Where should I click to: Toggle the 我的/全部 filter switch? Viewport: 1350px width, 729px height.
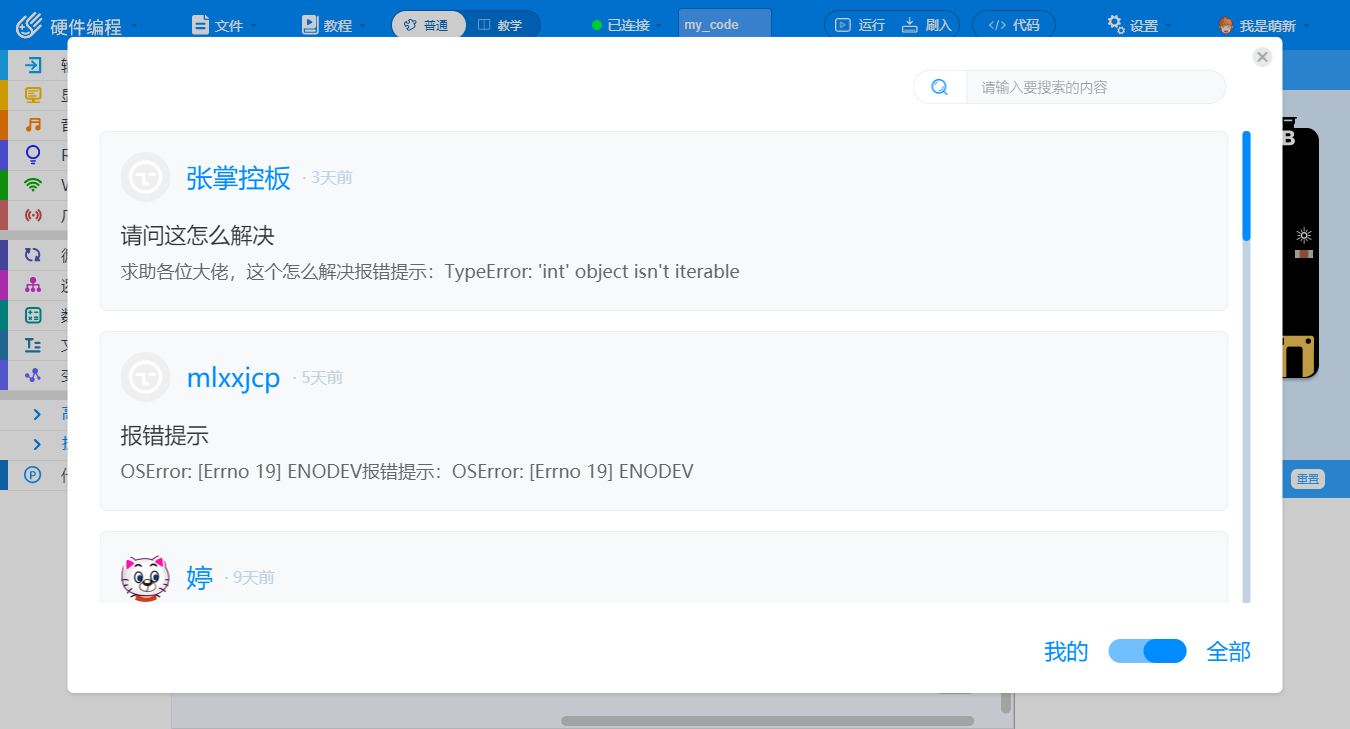click(1147, 651)
